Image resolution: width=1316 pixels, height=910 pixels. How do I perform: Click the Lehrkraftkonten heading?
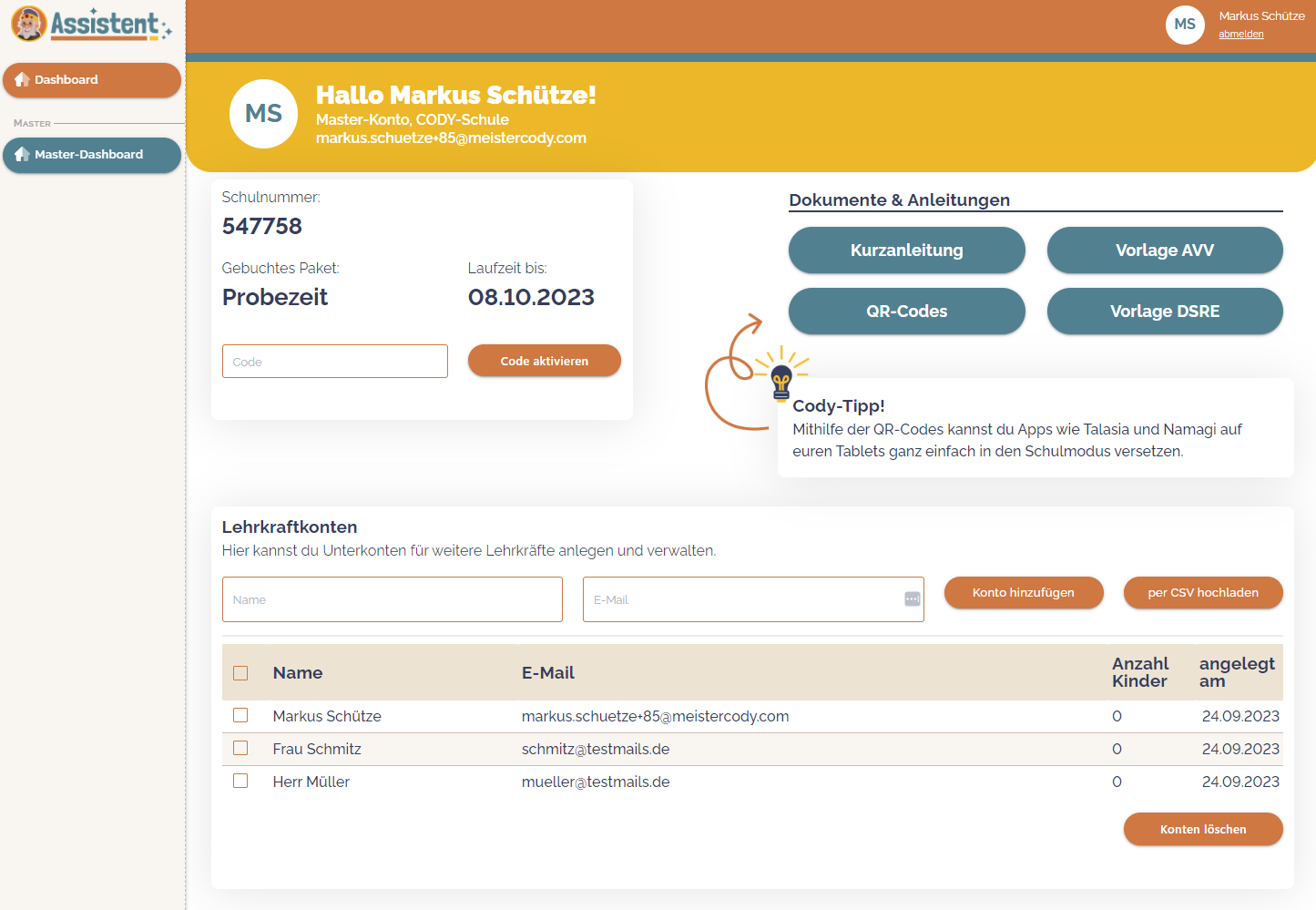290,527
